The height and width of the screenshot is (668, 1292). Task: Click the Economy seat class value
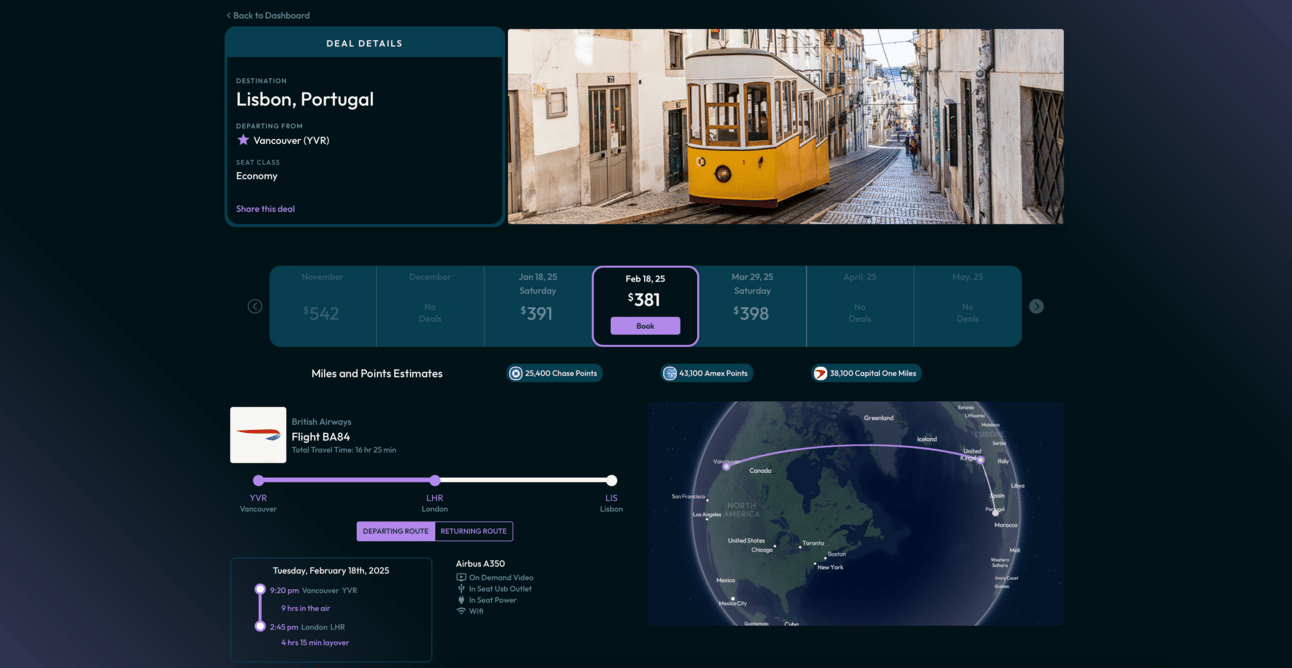[x=257, y=176]
